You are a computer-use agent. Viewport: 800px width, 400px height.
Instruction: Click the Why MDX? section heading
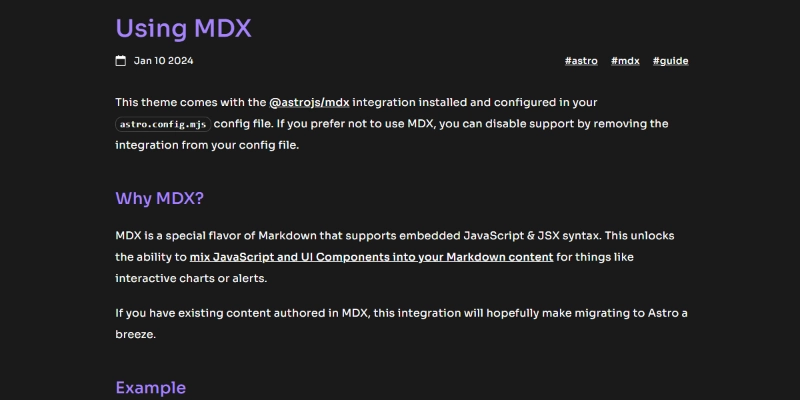click(x=159, y=198)
